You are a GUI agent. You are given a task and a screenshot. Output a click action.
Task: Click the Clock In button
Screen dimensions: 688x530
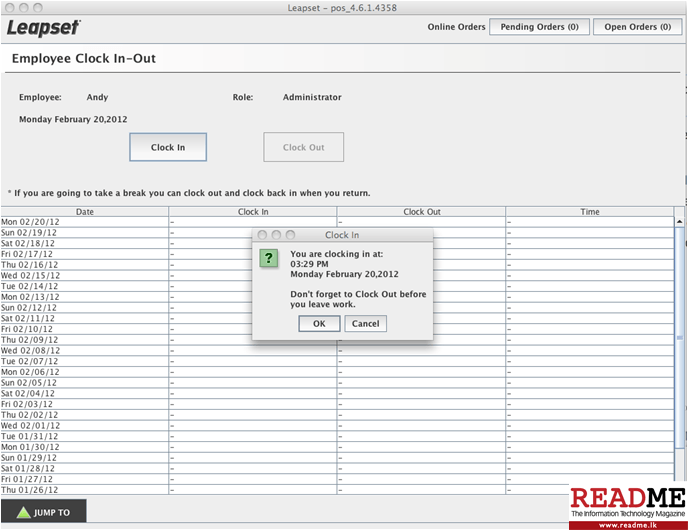click(168, 147)
